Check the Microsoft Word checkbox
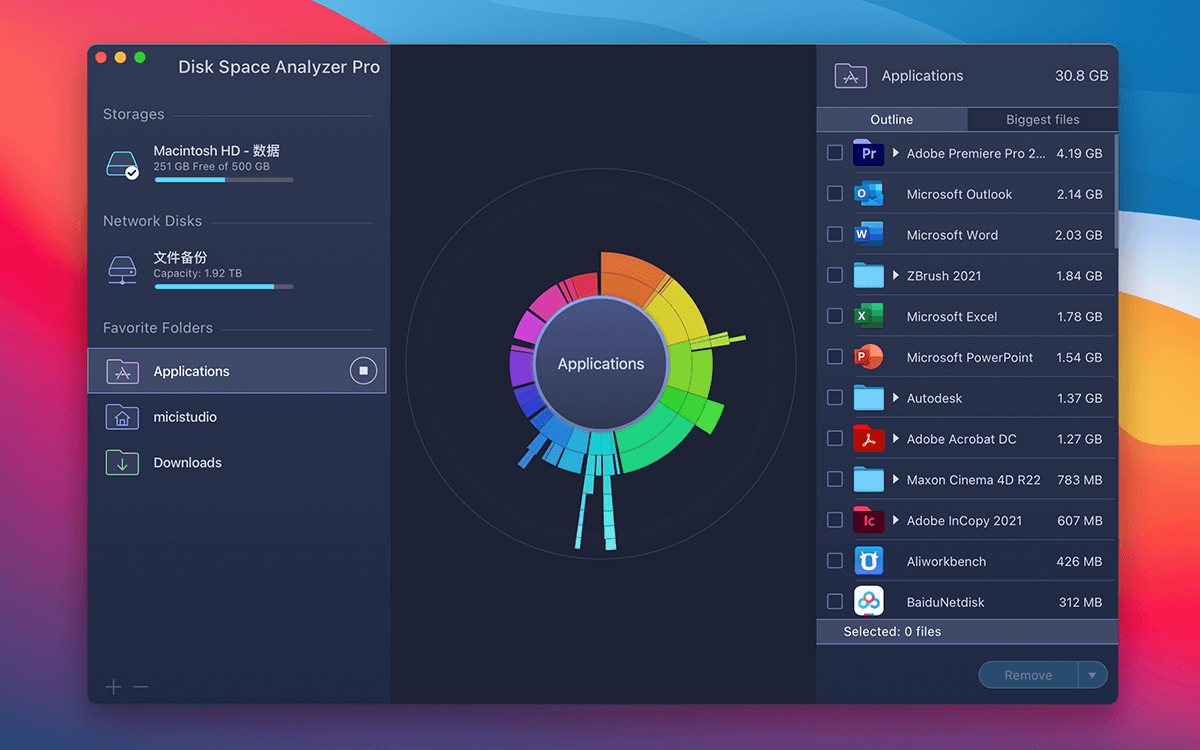The height and width of the screenshot is (750, 1200). tap(835, 235)
